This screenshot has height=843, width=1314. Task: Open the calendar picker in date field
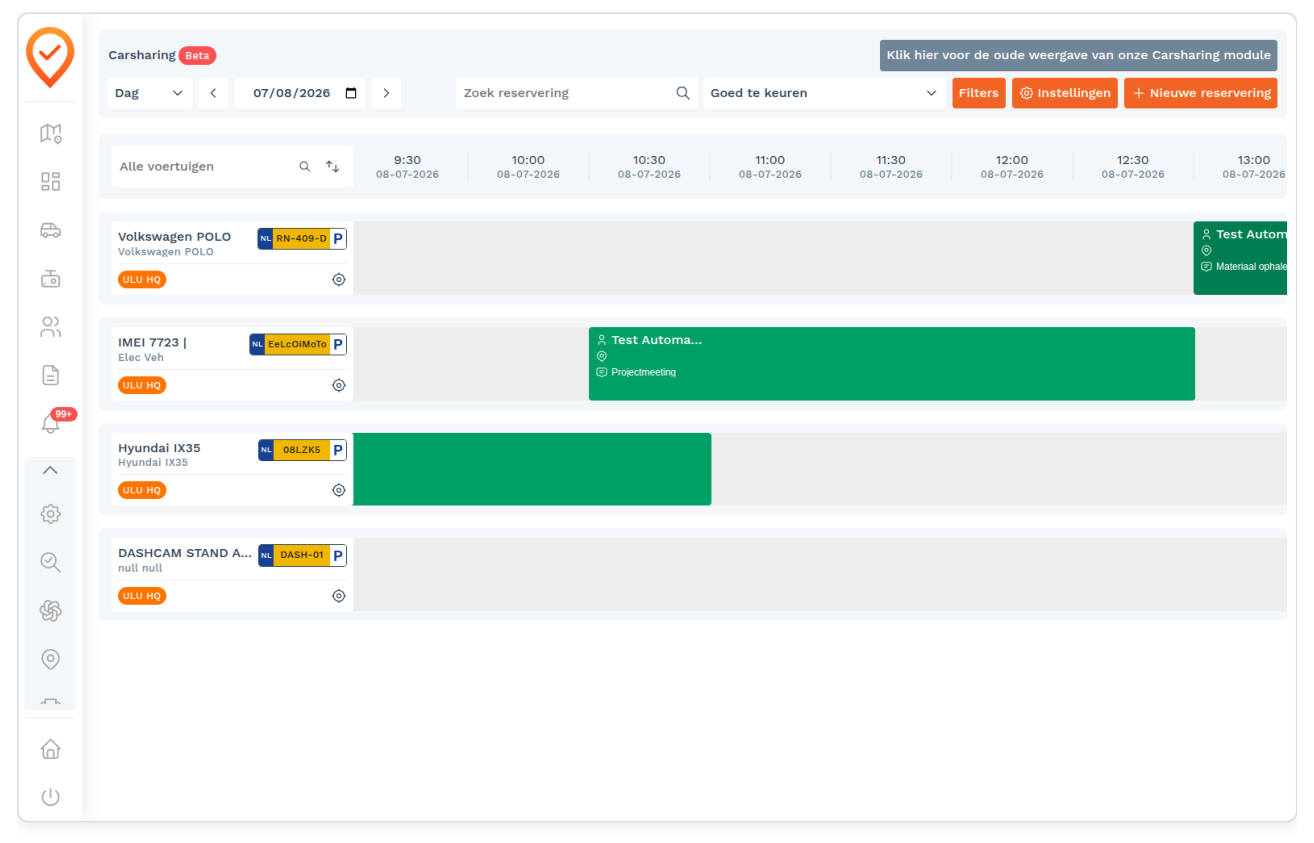click(x=351, y=93)
